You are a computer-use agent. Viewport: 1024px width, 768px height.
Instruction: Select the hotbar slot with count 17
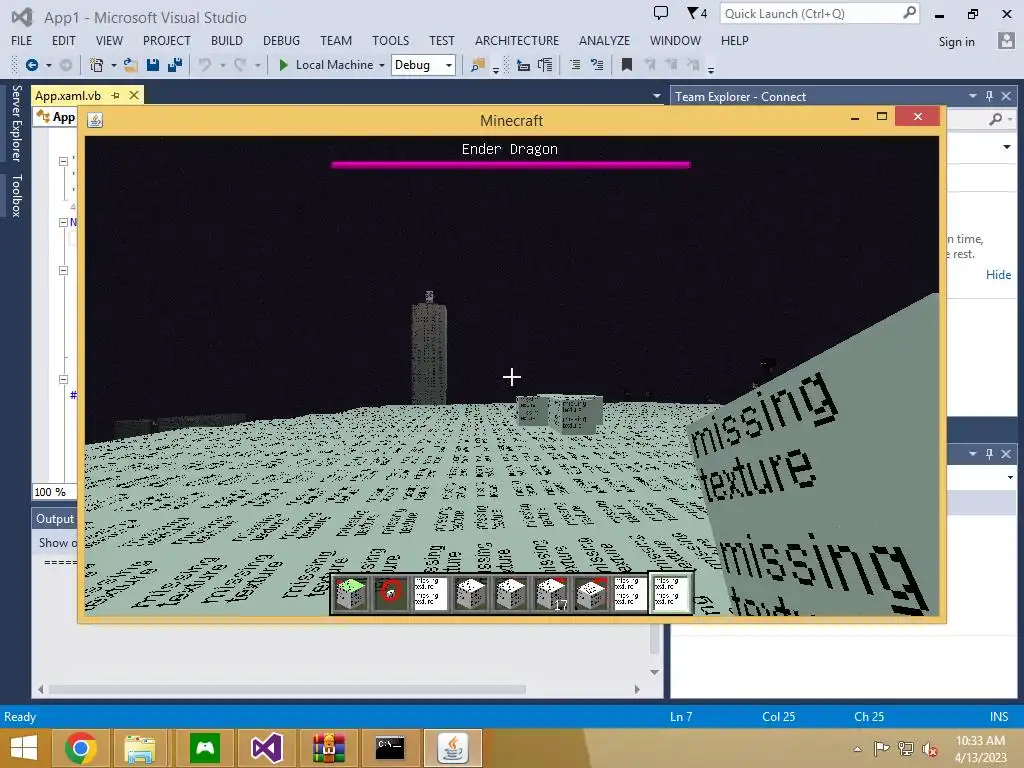point(551,594)
